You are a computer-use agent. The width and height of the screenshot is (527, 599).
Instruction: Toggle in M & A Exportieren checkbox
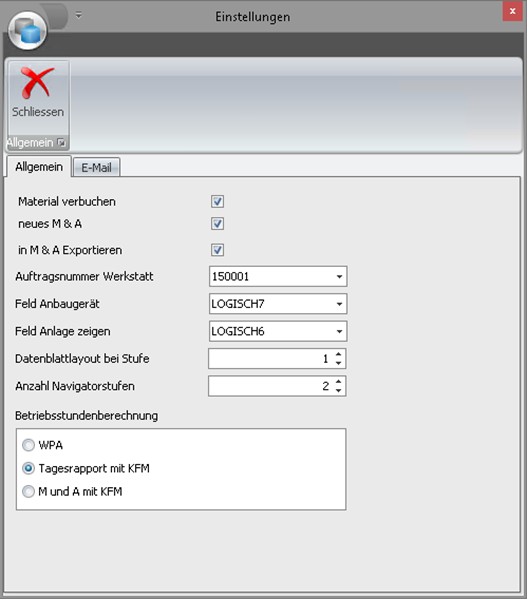coord(217,250)
